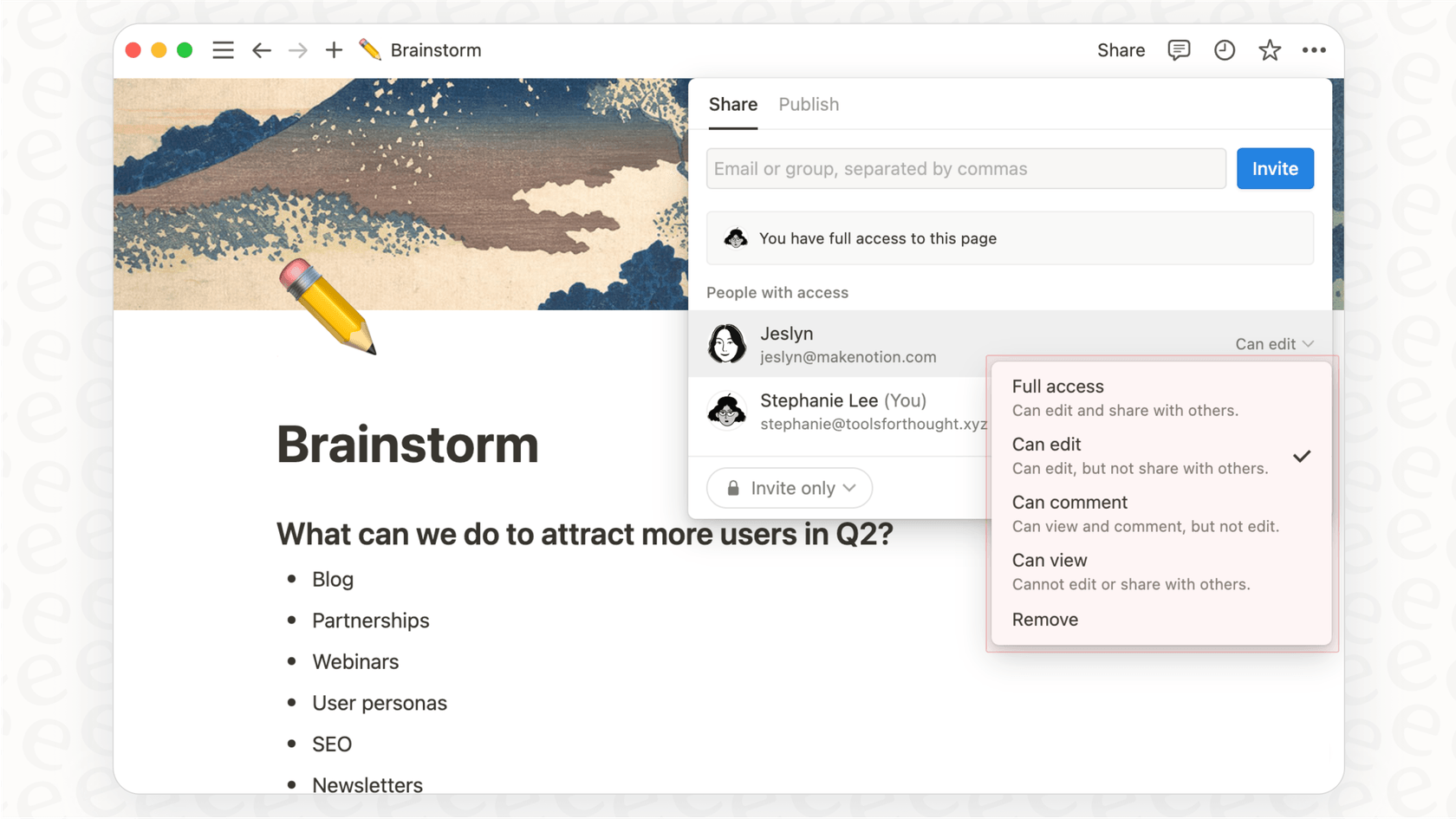This screenshot has height=819, width=1456.
Task: Open more options via the ellipsis icon
Action: tap(1315, 49)
